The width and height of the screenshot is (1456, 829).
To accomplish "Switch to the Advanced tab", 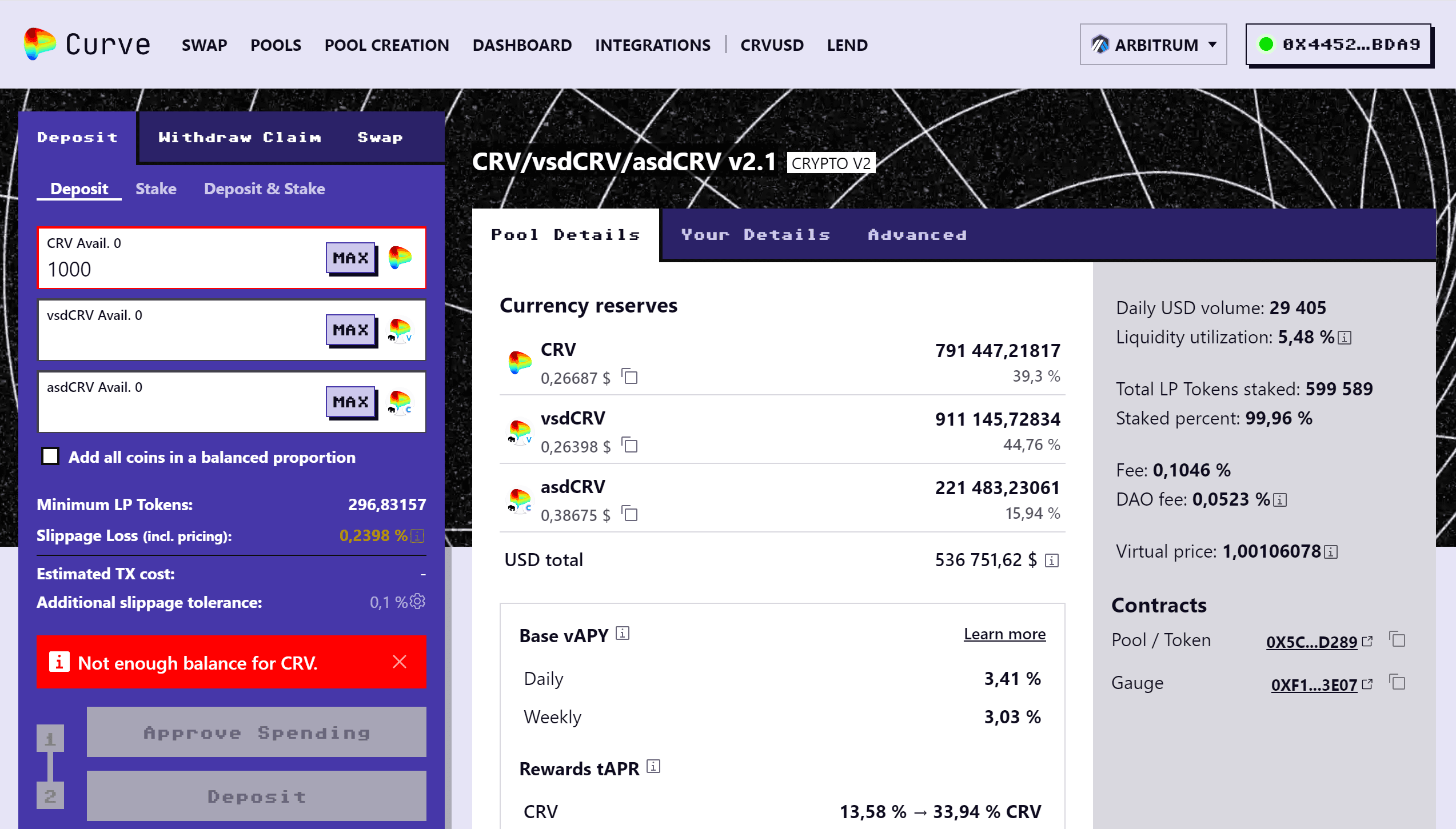I will (918, 234).
